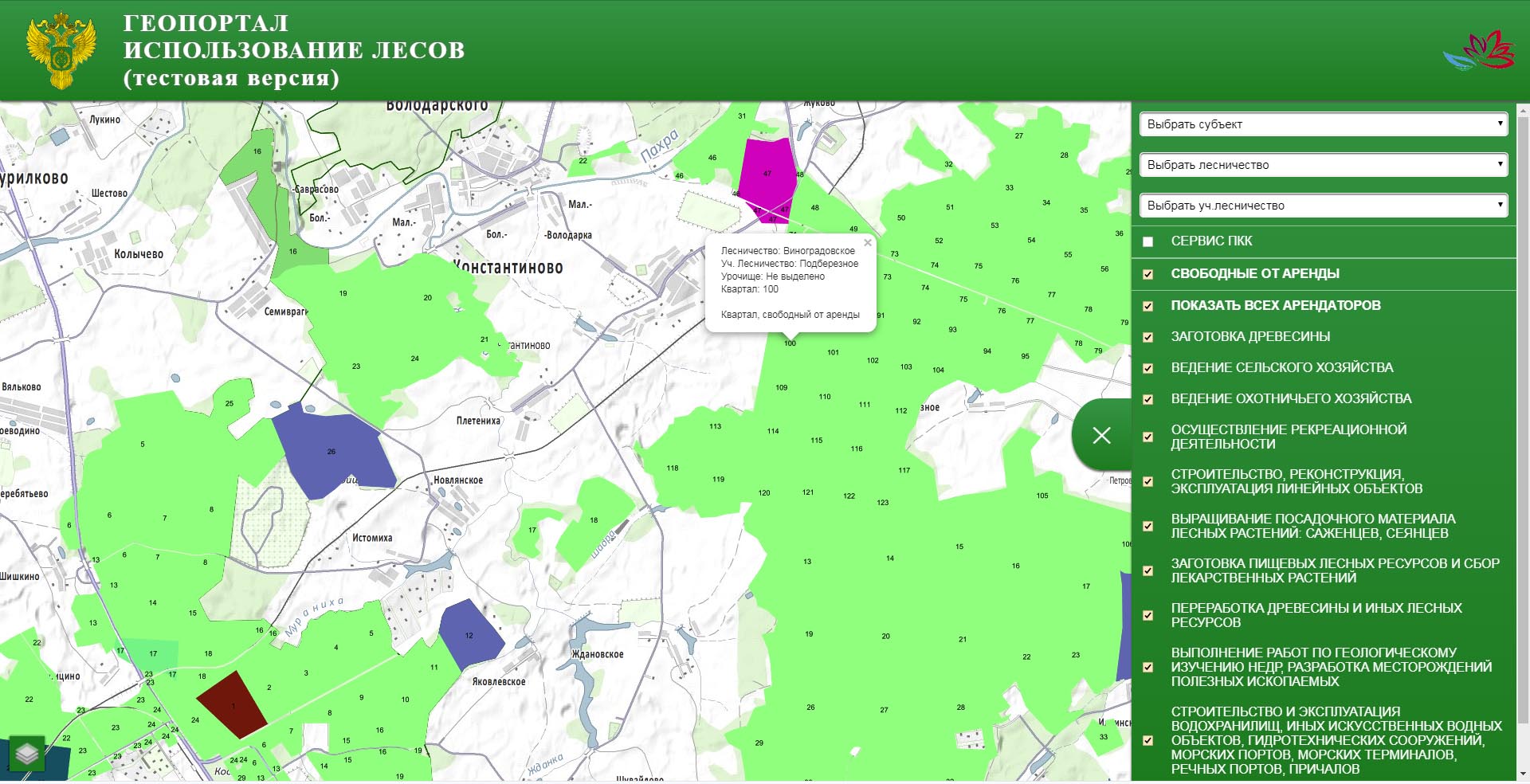1530x784 pixels.
Task: Click the dark red parcel on map
Action: point(232,704)
